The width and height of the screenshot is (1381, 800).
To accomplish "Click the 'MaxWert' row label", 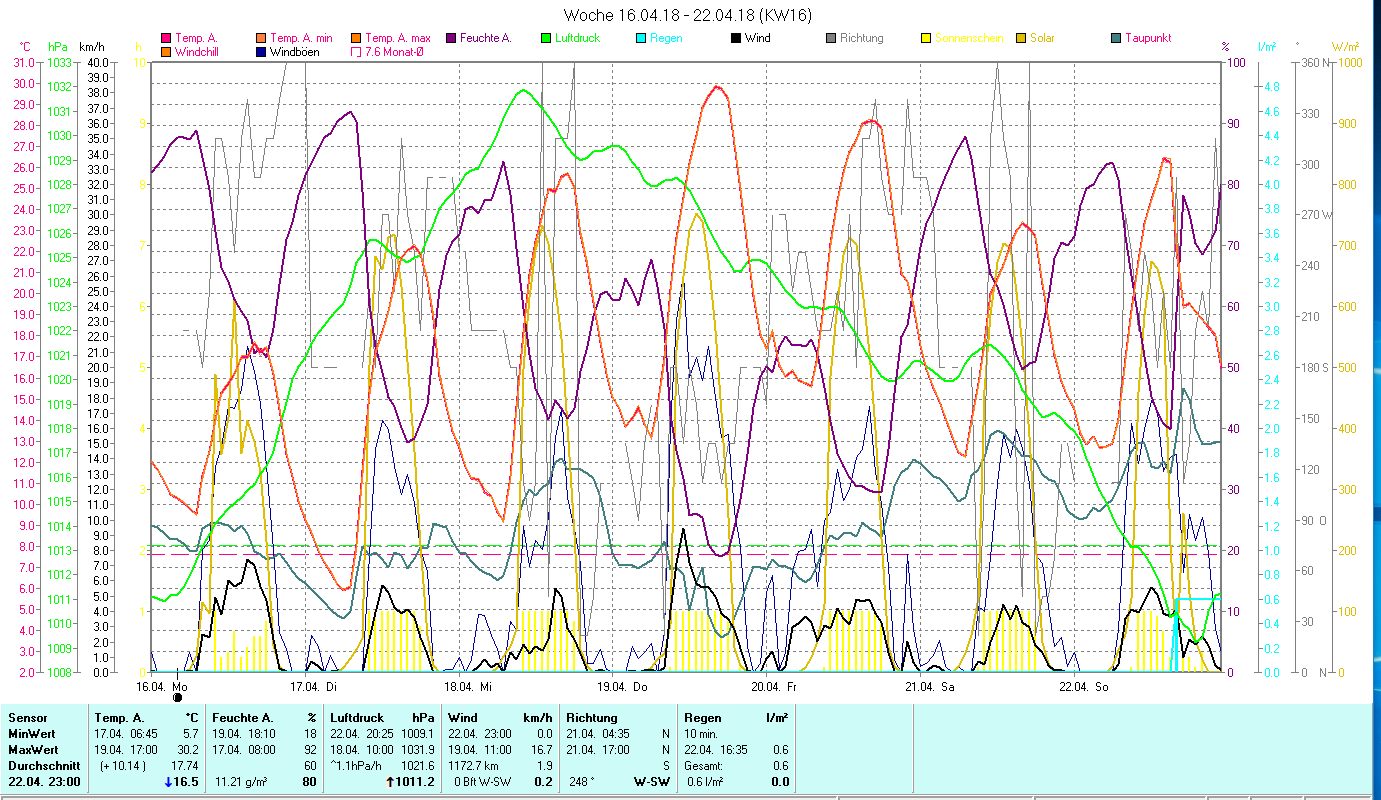I will pyautogui.click(x=33, y=750).
